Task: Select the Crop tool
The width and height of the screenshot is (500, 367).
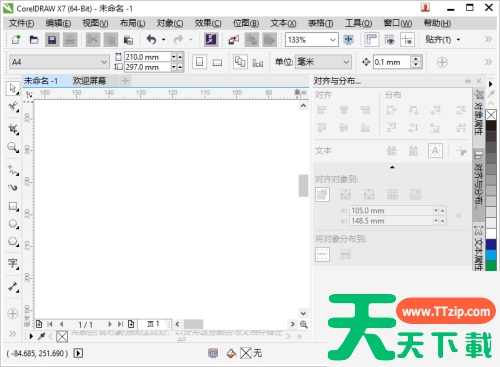Action: point(13,129)
